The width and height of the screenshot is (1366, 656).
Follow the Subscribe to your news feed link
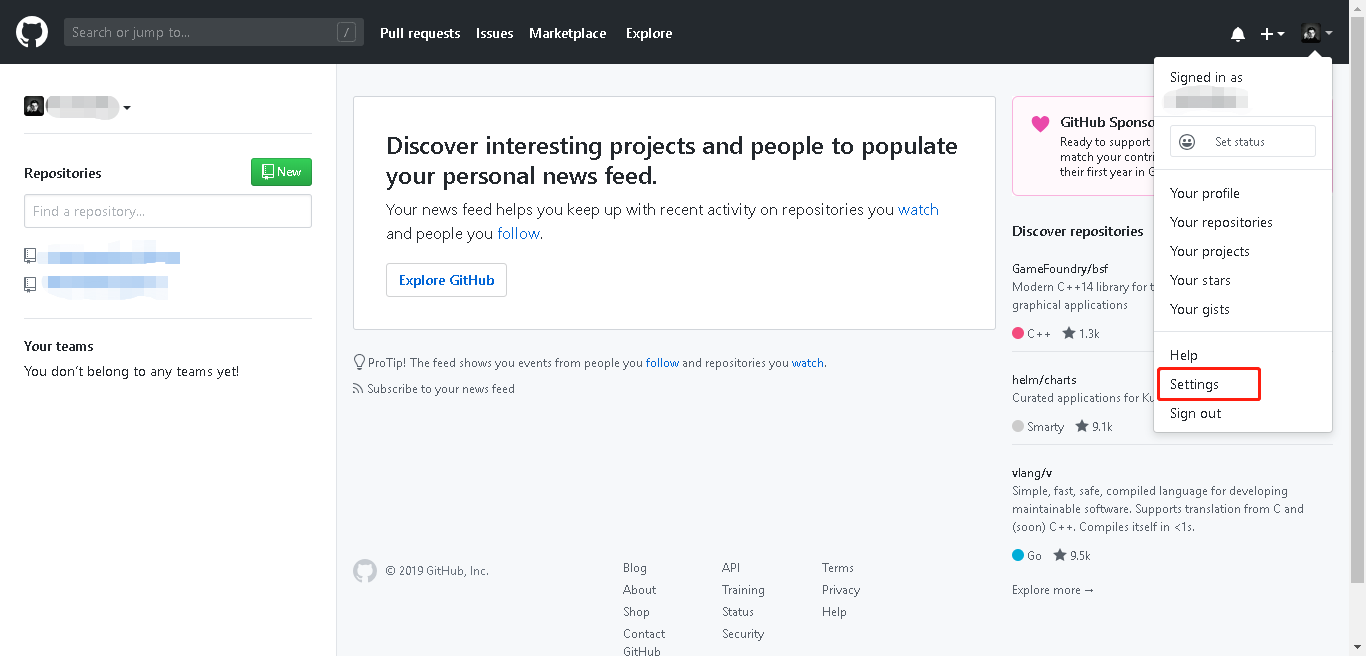coord(440,389)
